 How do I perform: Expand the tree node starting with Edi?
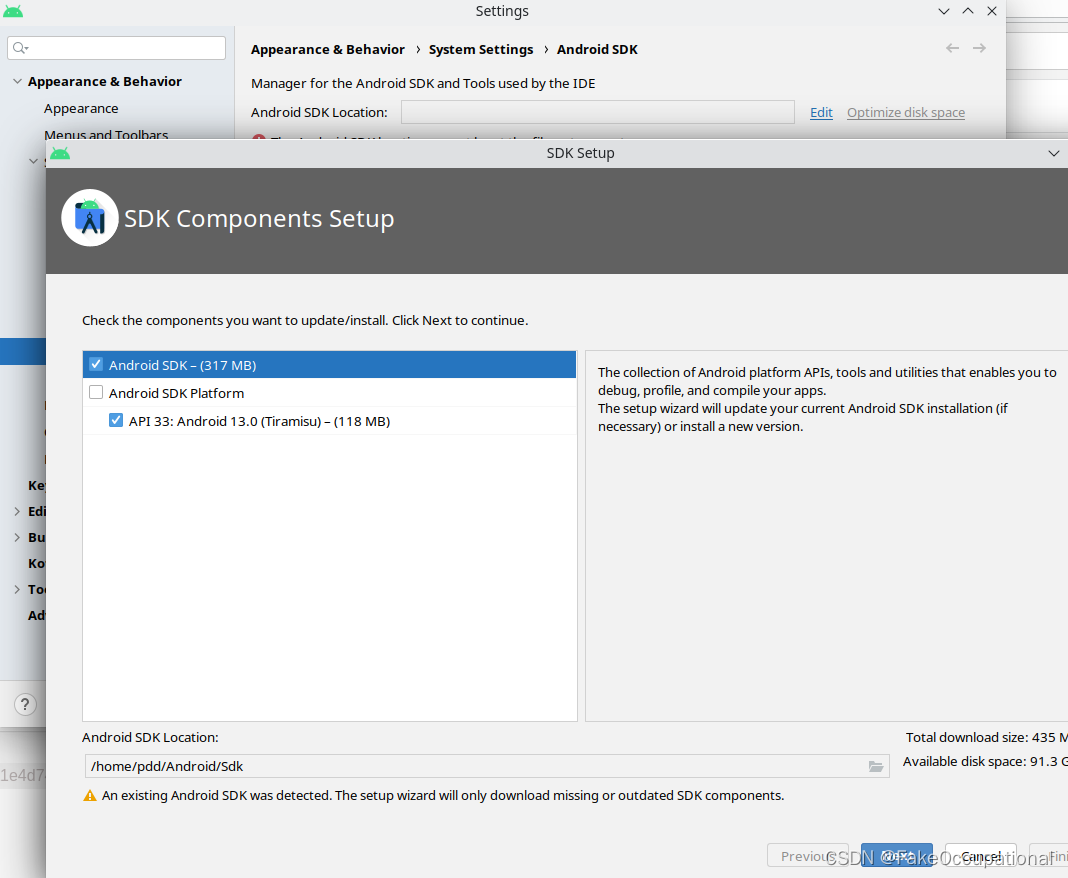coord(17,512)
